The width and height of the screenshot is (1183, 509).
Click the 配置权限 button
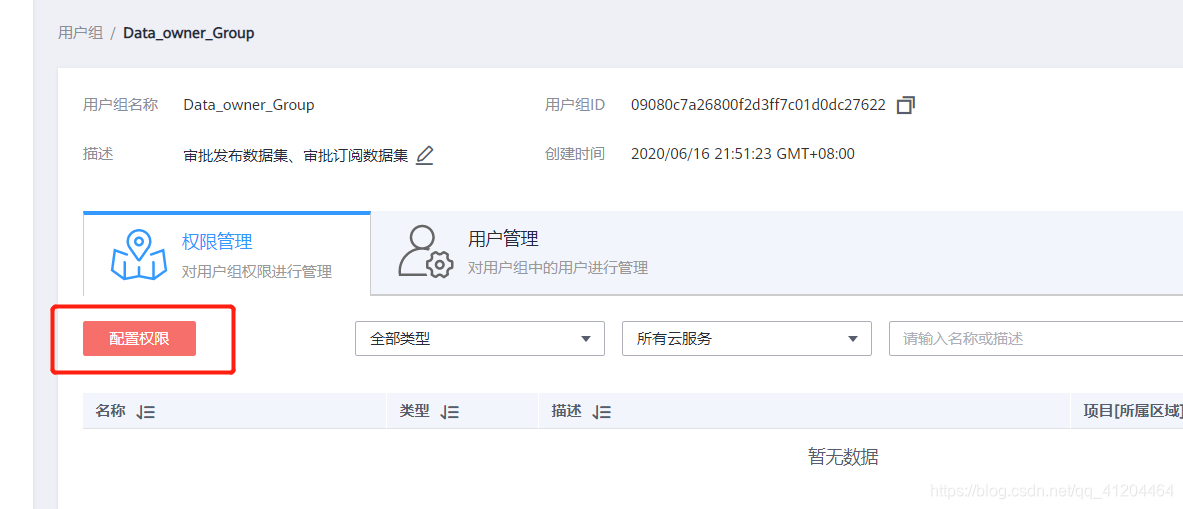coord(140,339)
